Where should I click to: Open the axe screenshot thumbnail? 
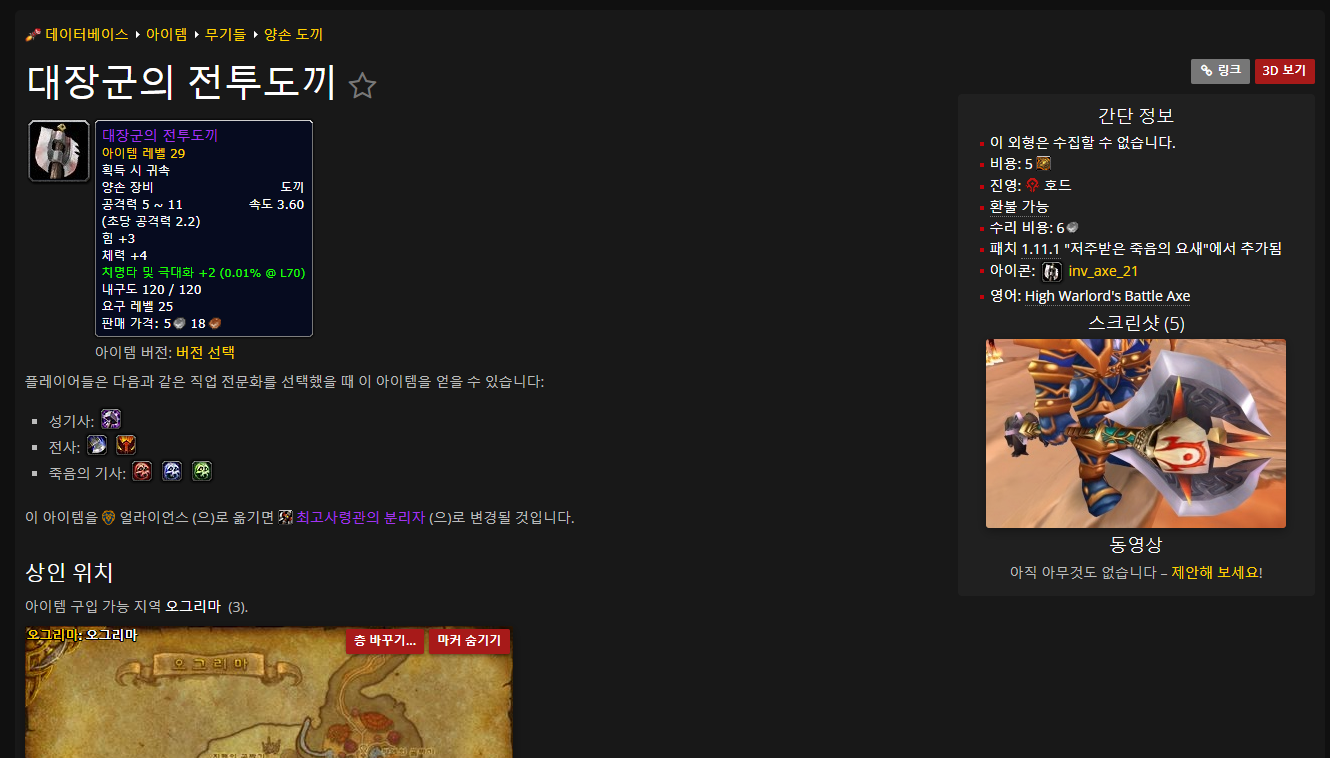click(x=1136, y=433)
